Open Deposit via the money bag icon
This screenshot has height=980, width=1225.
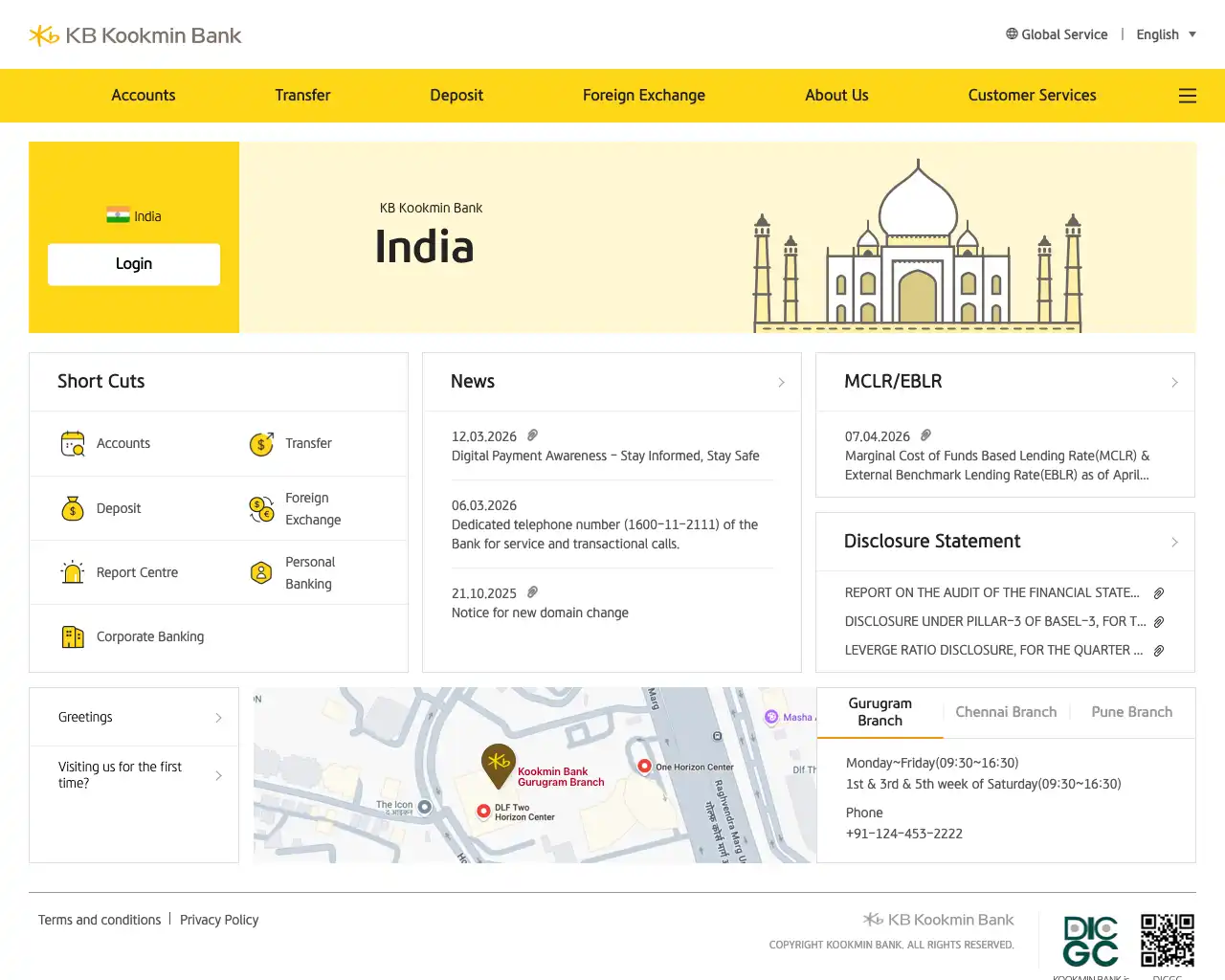click(73, 507)
